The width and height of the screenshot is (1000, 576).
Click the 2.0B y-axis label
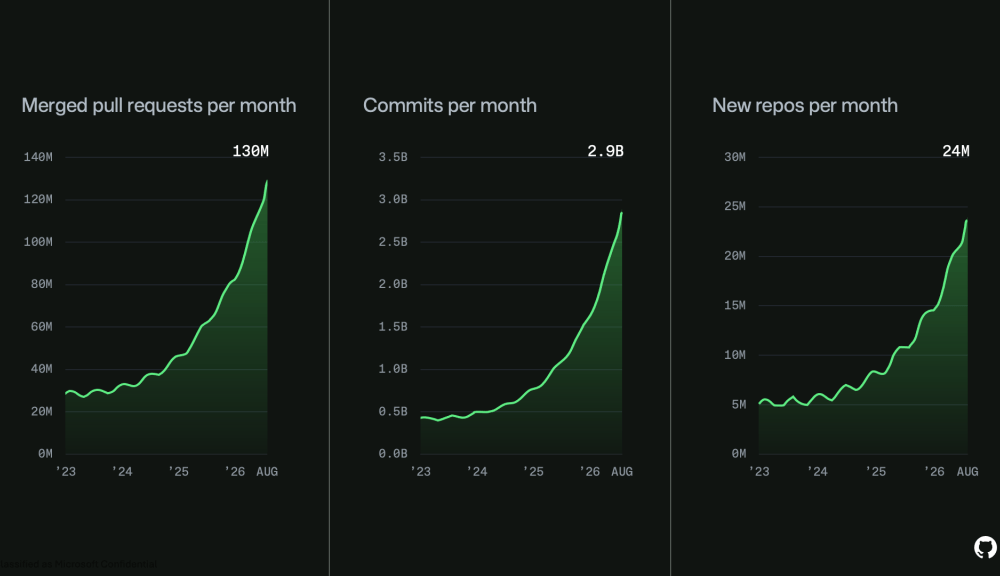(393, 284)
